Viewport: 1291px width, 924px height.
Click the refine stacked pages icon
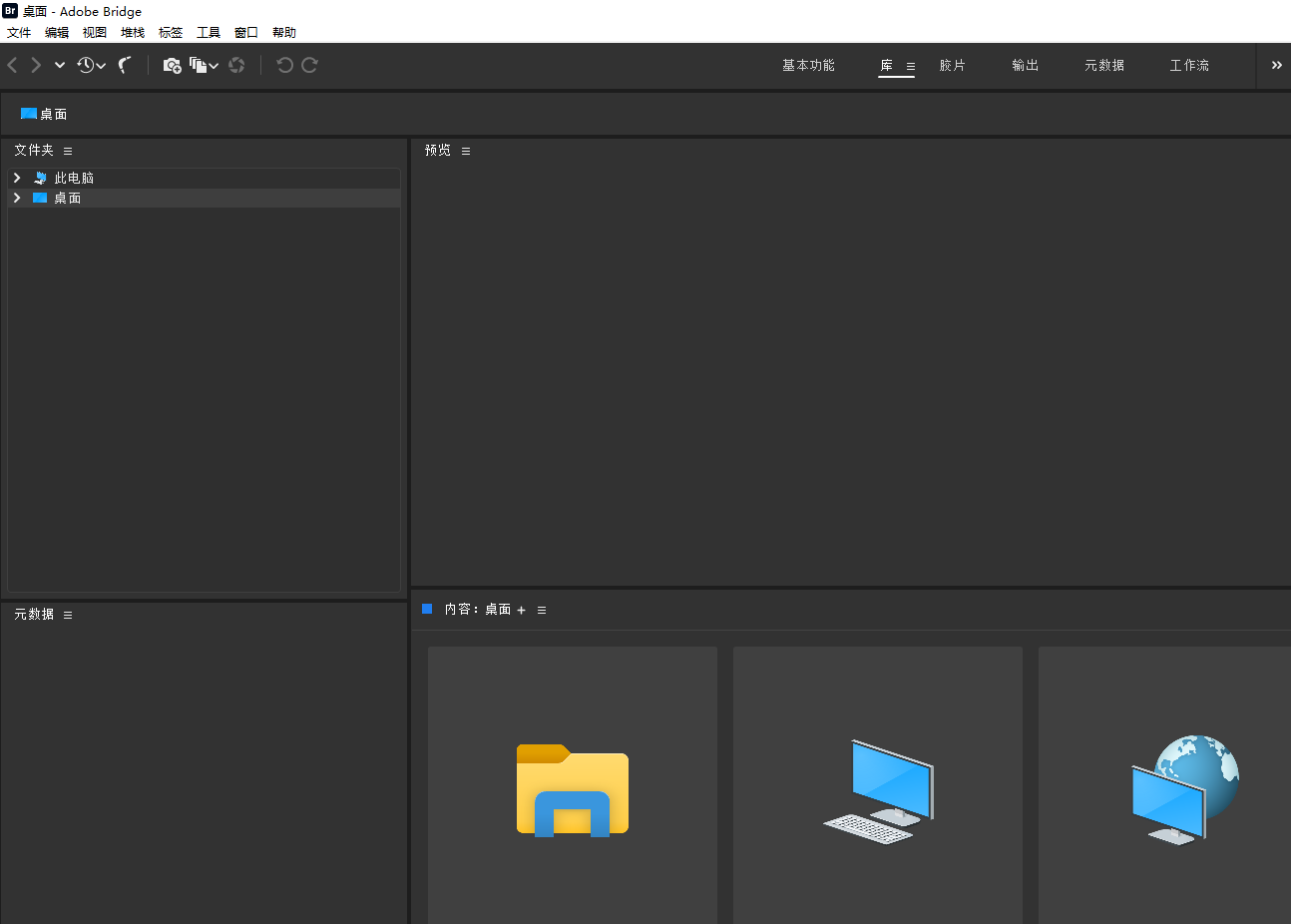(x=198, y=65)
